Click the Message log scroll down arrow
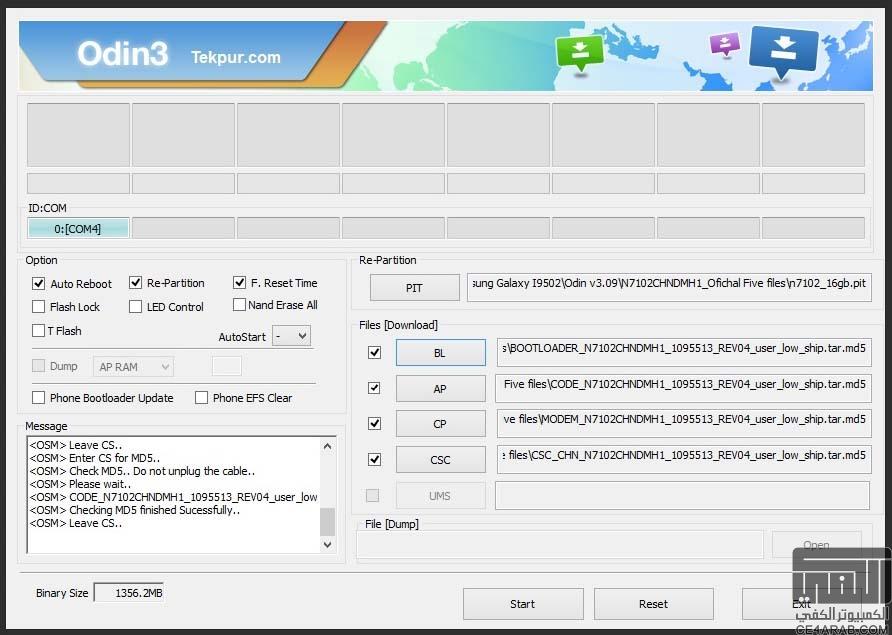Screen dimensions: 892x635 (x=327, y=545)
